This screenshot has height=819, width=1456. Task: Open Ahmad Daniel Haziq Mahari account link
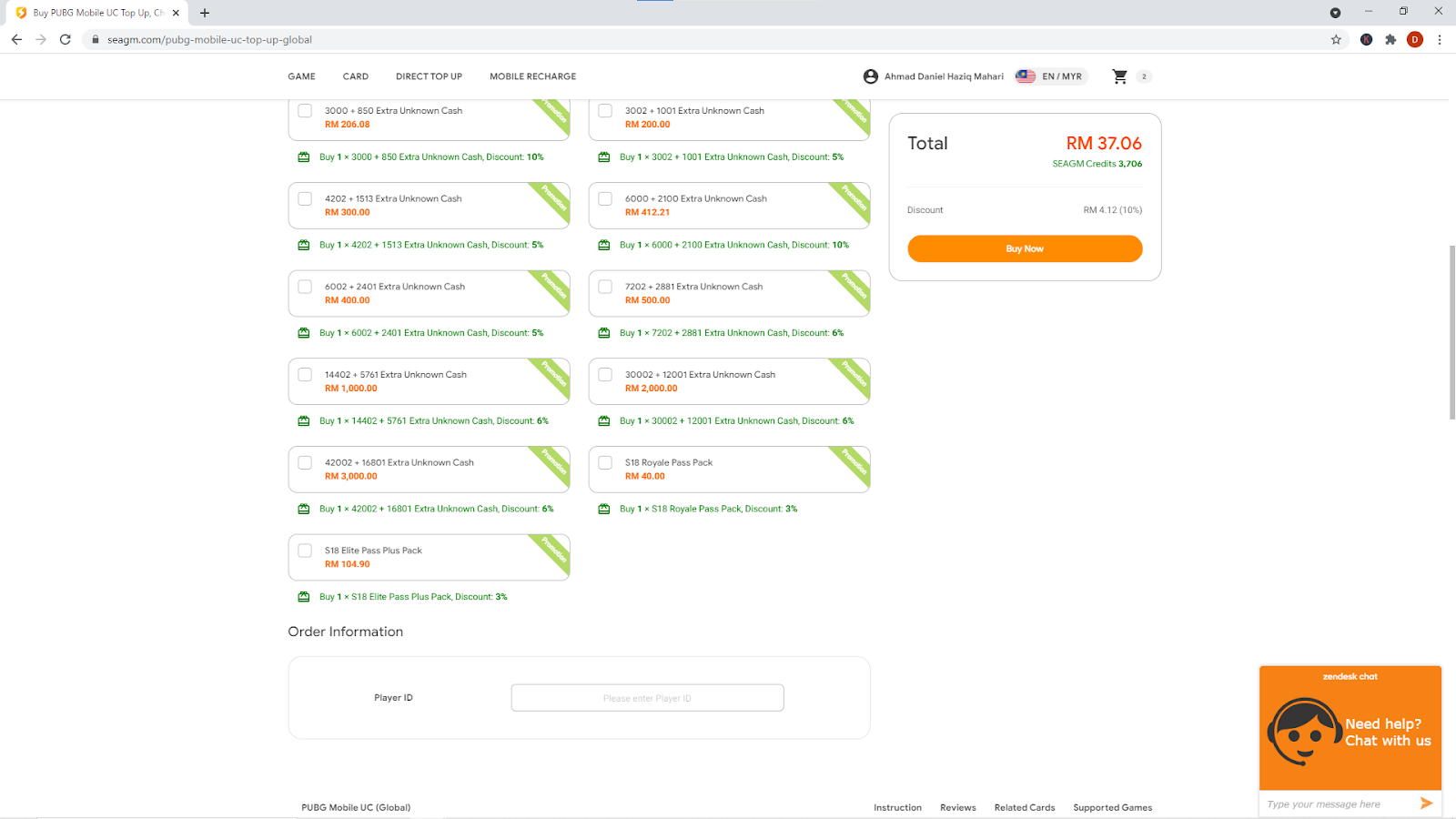coord(944,76)
